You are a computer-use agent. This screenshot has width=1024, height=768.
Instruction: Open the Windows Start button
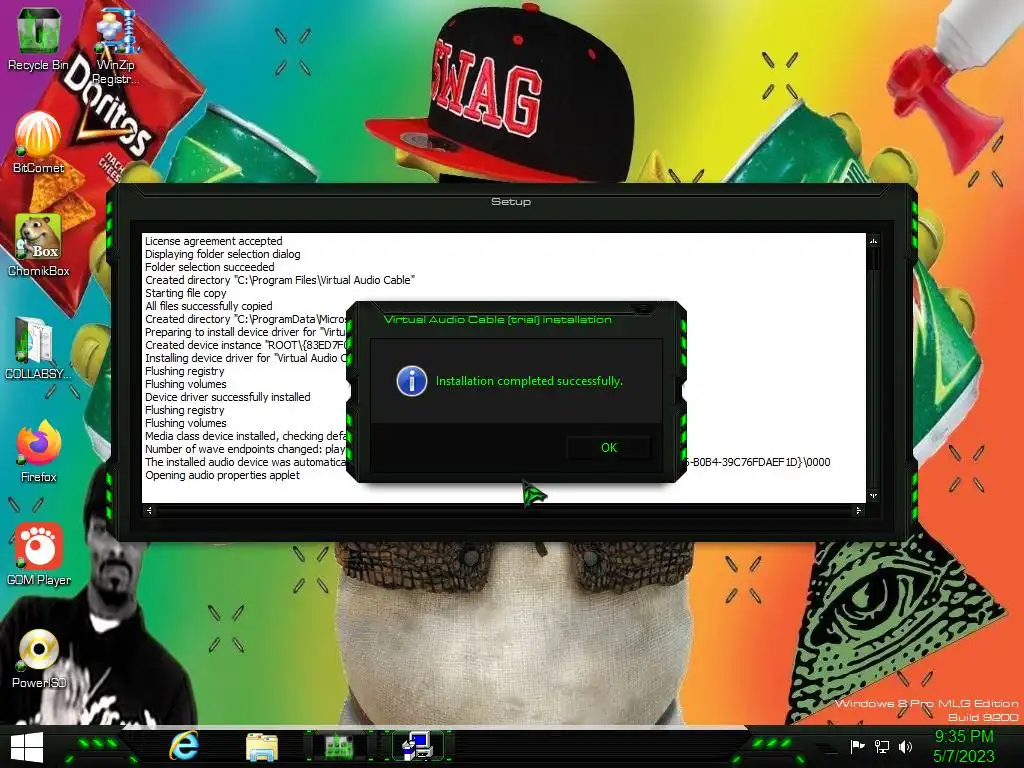coord(27,748)
